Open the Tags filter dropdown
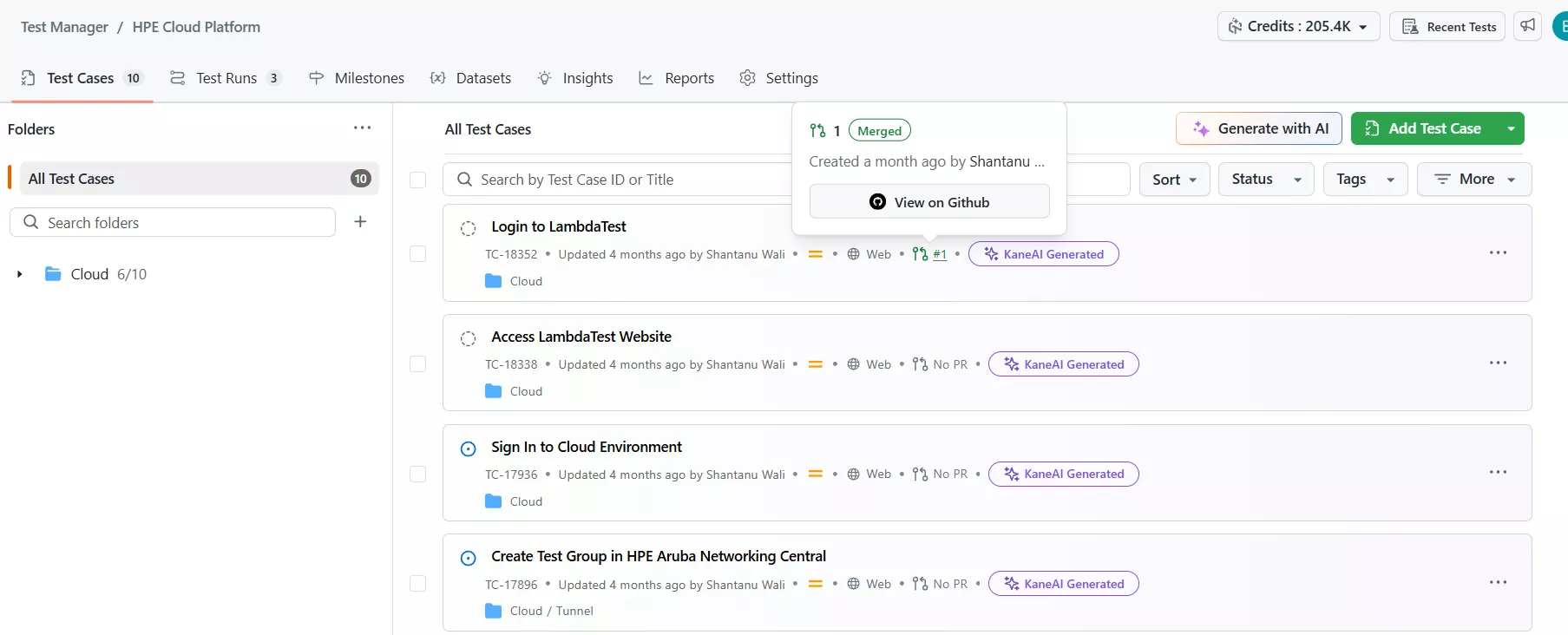Screen dimensions: 1568x635 coord(1365,180)
